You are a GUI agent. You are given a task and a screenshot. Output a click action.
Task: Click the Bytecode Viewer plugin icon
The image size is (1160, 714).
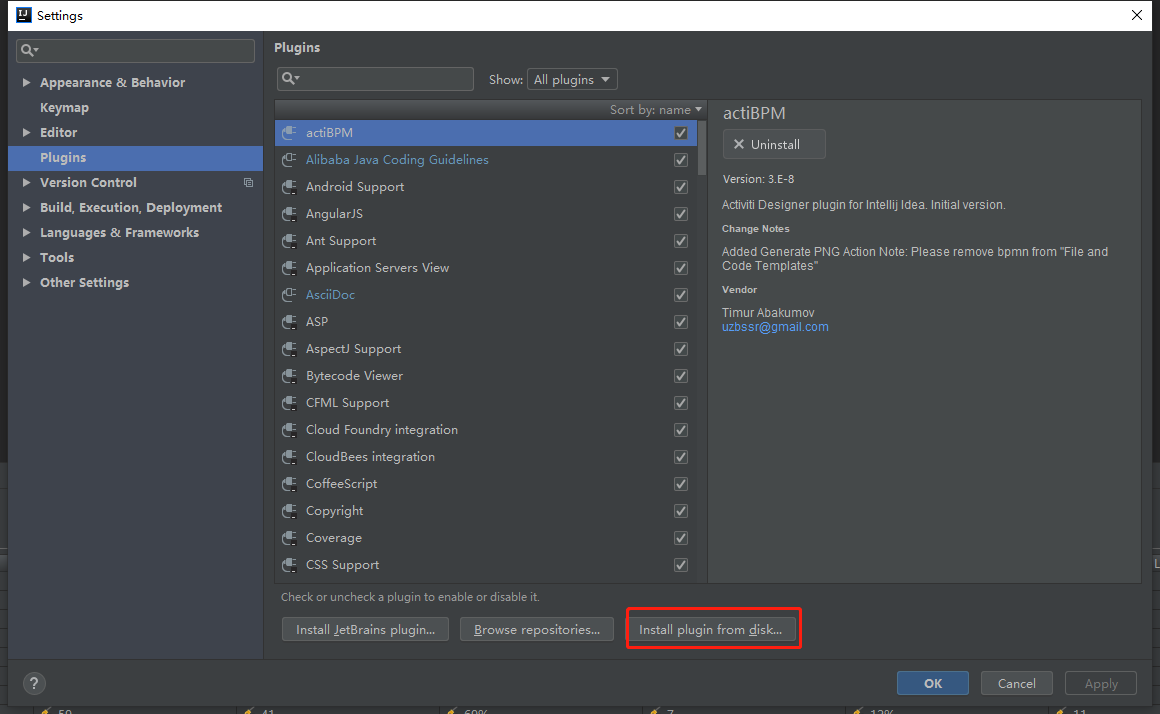pyautogui.click(x=289, y=376)
